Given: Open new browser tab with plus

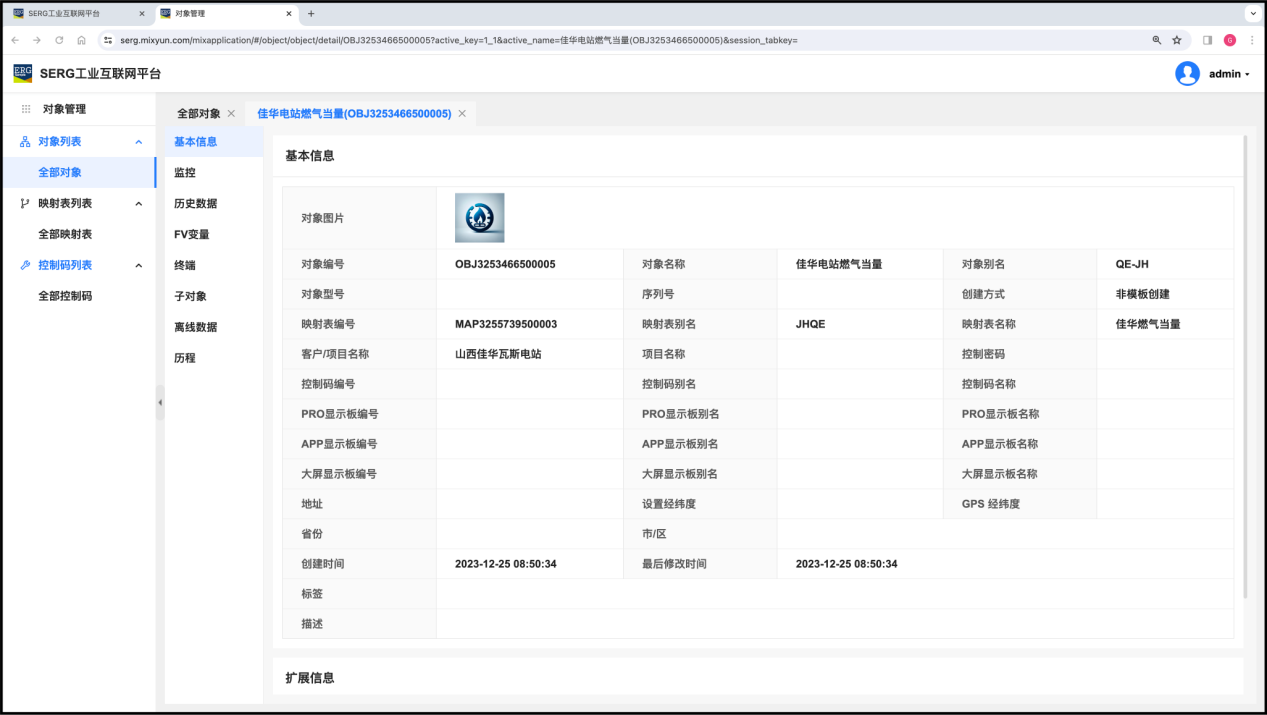Looking at the screenshot, I should coord(311,14).
